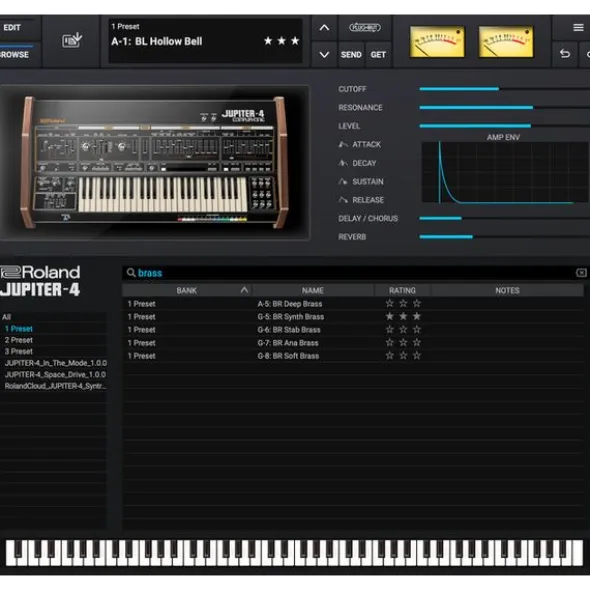Set rating stars in the preset header
The image size is (590, 591).
pyautogui.click(x=281, y=41)
